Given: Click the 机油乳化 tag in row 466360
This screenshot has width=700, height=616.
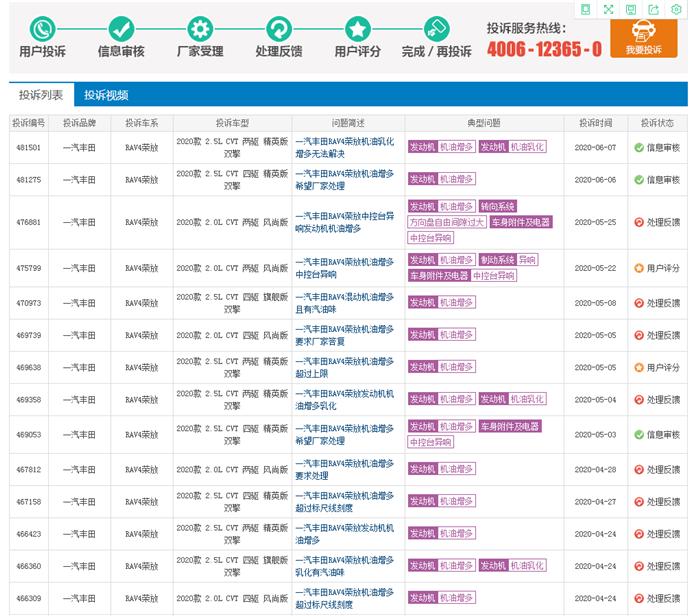Looking at the screenshot, I should (x=527, y=566).
